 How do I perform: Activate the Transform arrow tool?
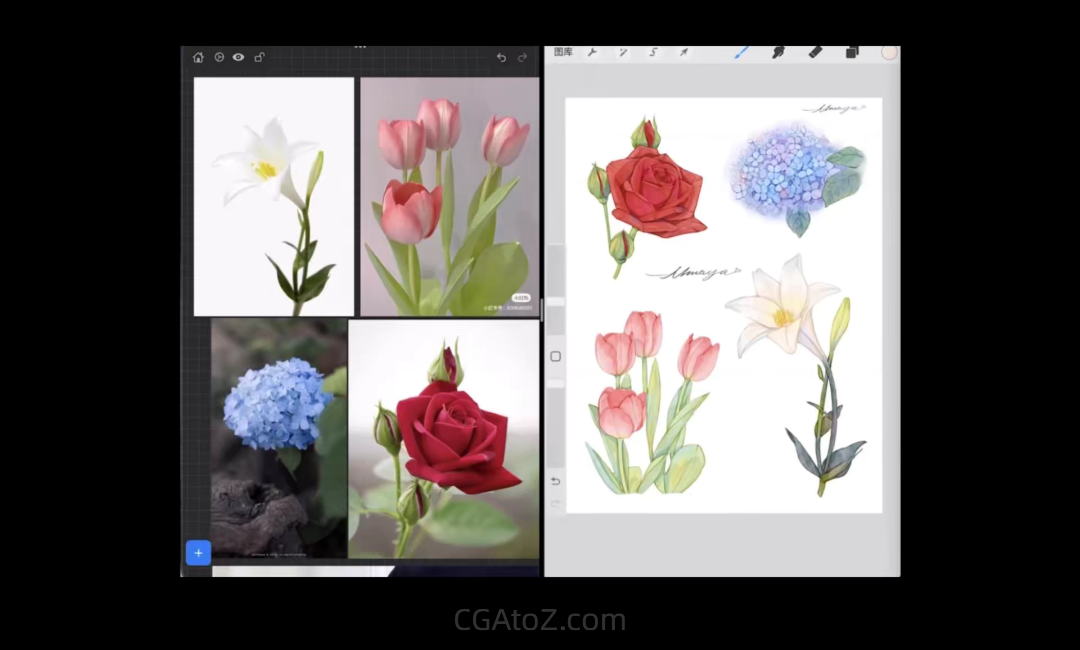click(684, 52)
